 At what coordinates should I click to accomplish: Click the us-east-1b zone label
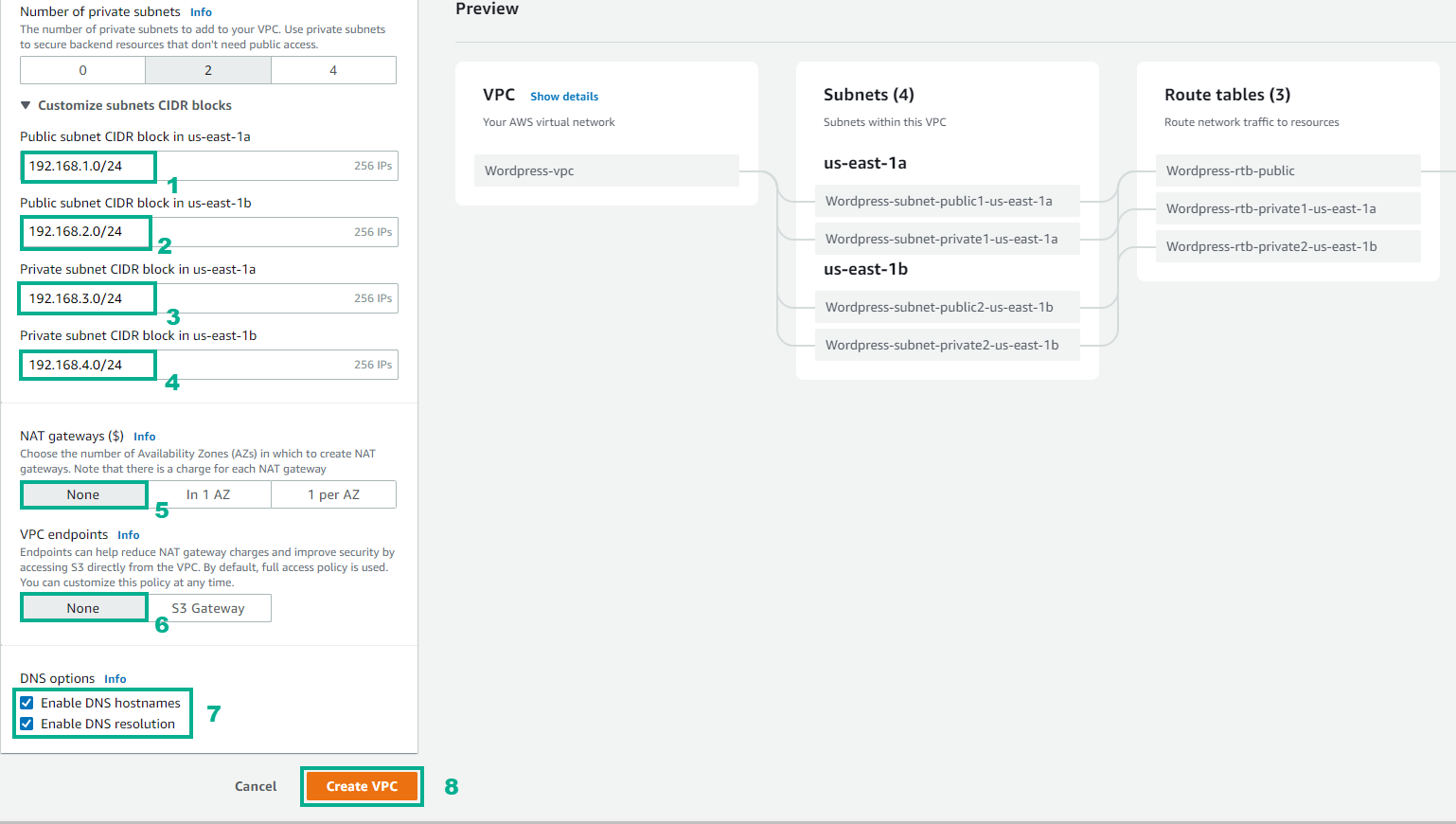[866, 269]
